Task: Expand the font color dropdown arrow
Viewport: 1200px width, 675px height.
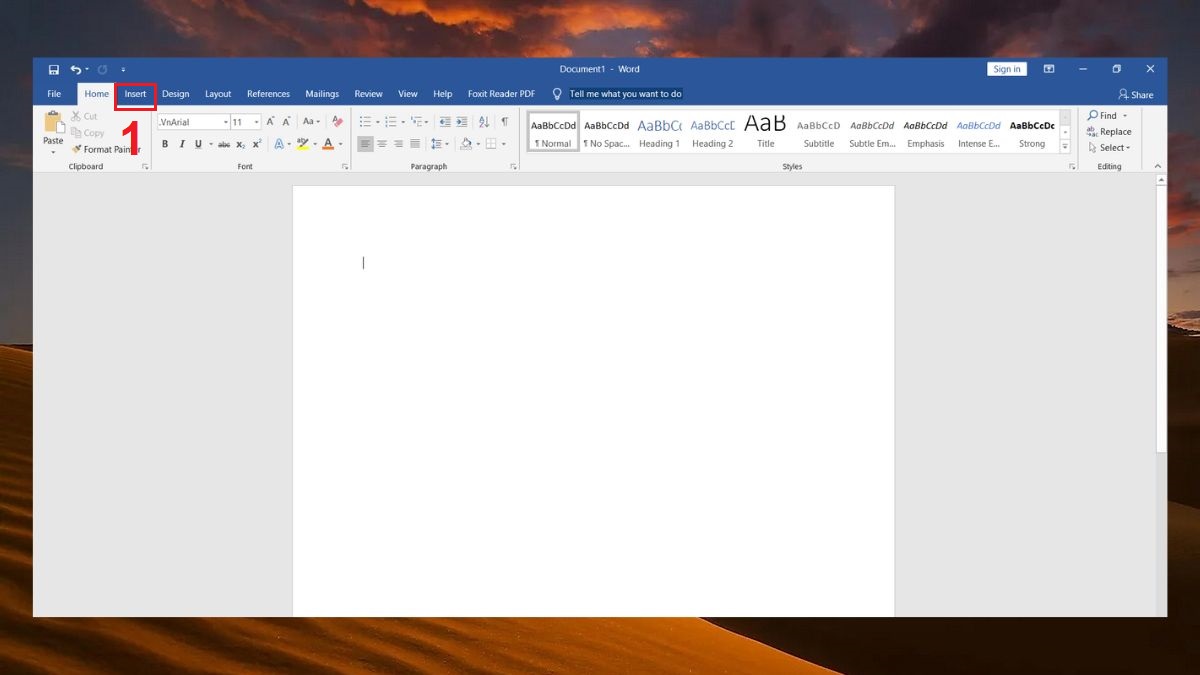Action: 340,144
